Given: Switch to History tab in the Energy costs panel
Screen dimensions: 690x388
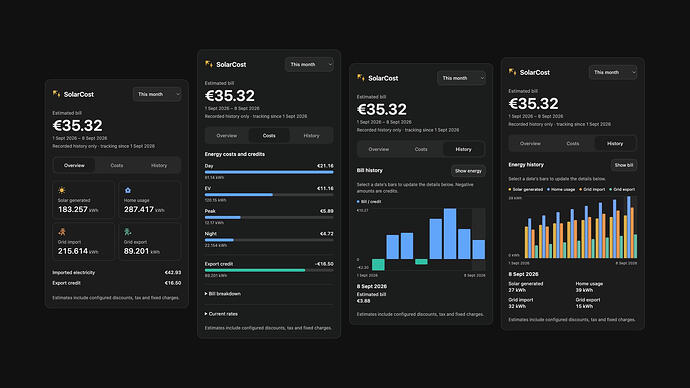Looking at the screenshot, I should 311,135.
